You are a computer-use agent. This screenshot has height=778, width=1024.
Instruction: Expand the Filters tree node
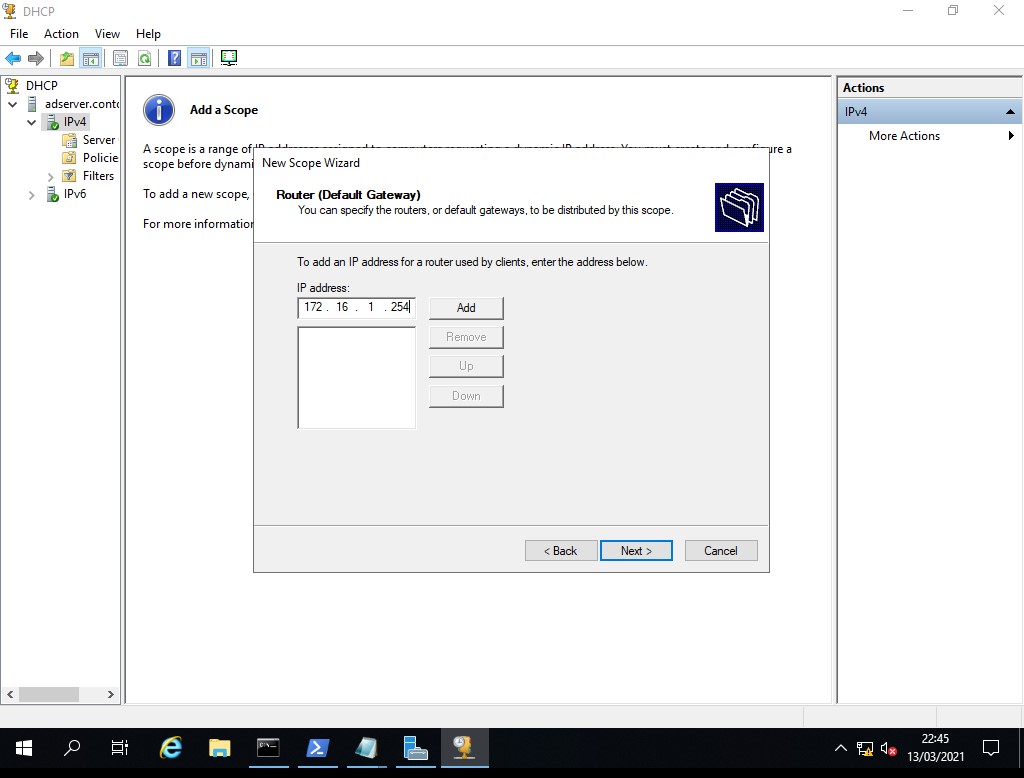[x=51, y=177]
